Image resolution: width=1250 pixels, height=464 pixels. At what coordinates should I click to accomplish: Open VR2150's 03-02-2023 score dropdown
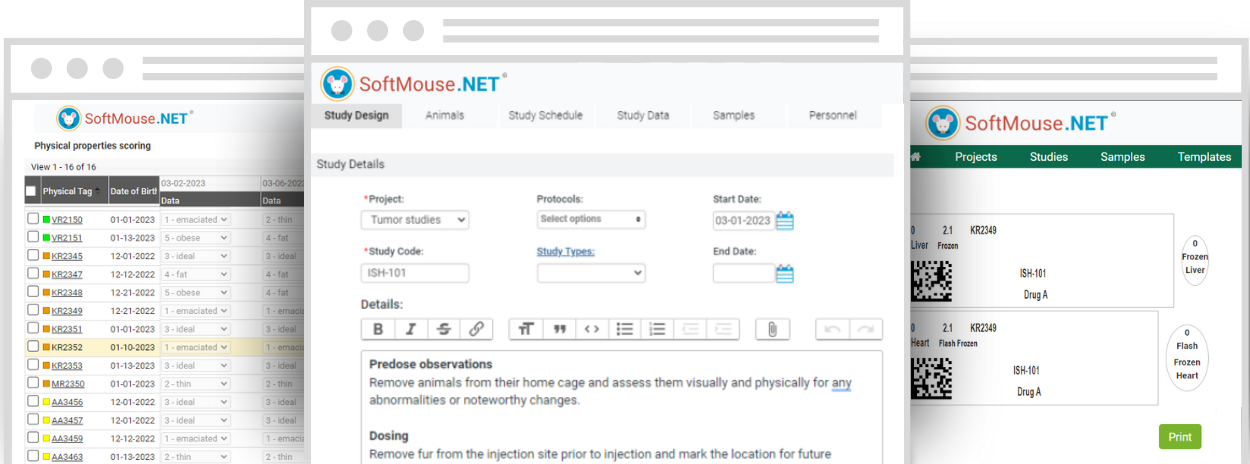coord(195,219)
